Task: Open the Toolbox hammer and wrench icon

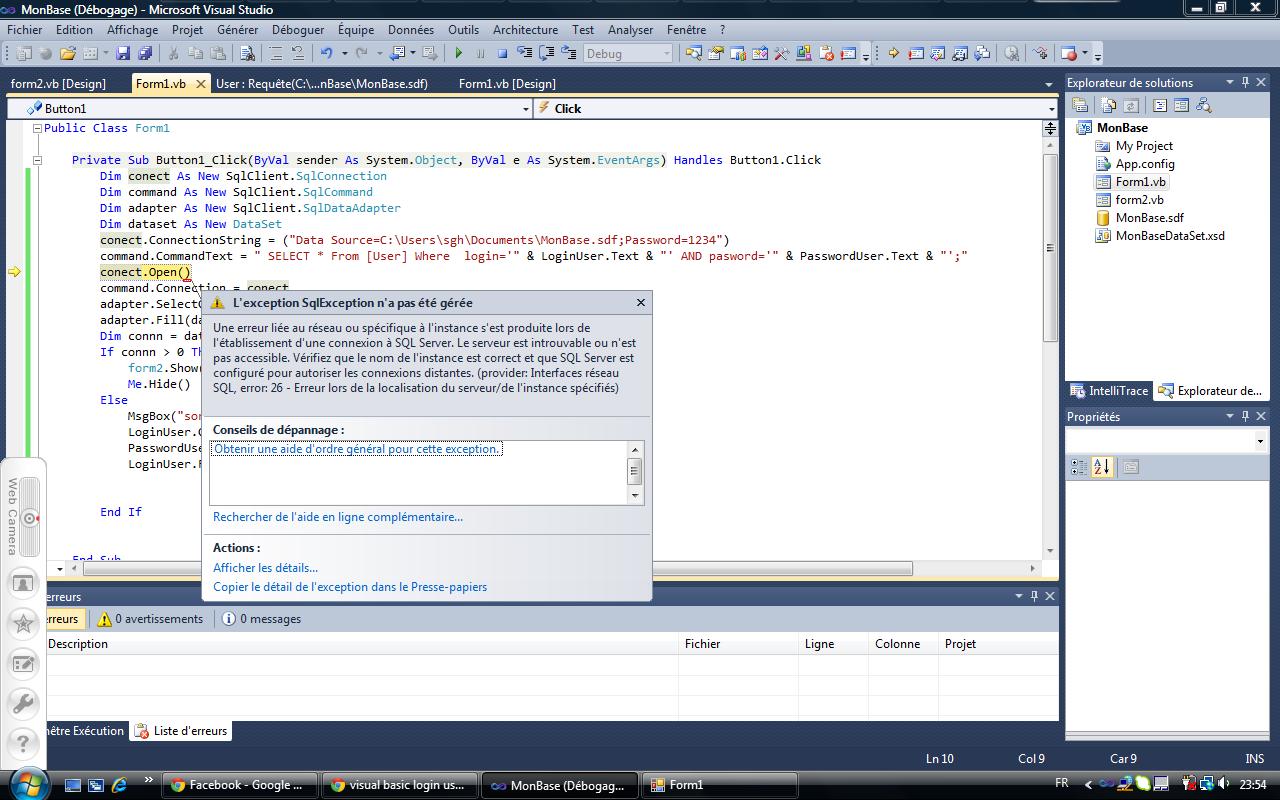Action: (781, 53)
